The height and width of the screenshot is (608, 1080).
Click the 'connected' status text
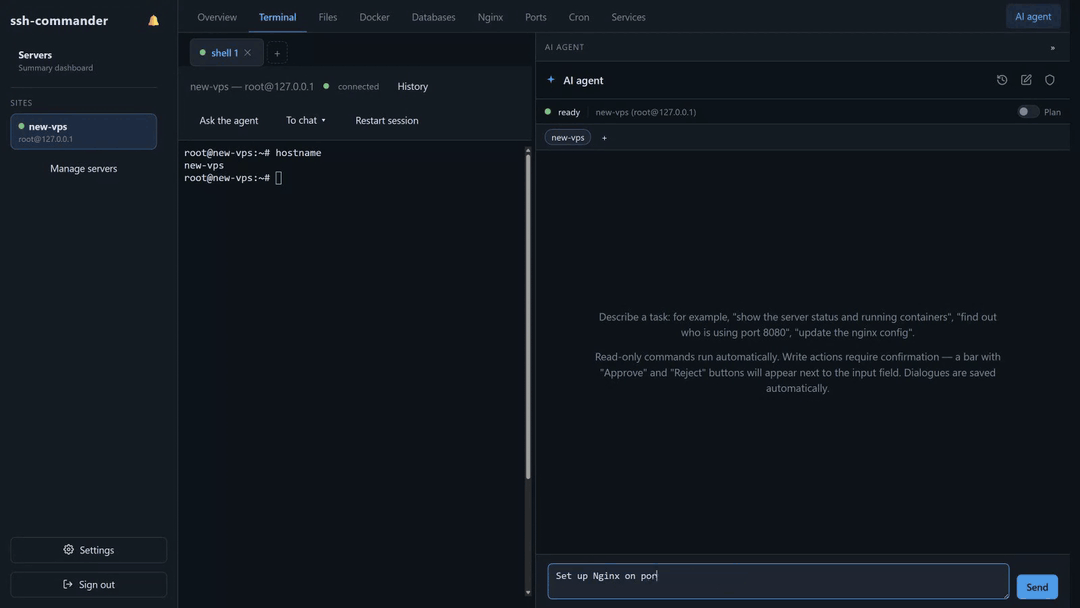click(x=358, y=87)
